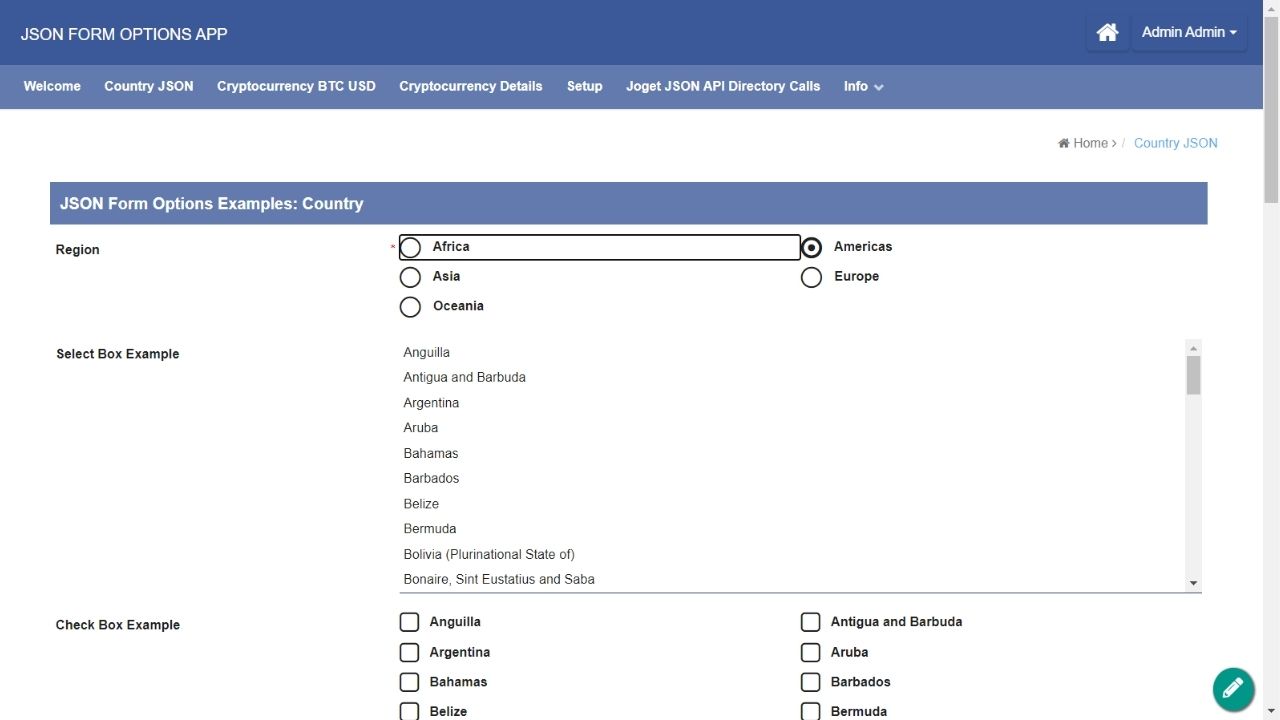Select Bonaire, Sint Eustatius and Saba option
Image resolution: width=1280 pixels, height=720 pixels.
[x=792, y=579]
